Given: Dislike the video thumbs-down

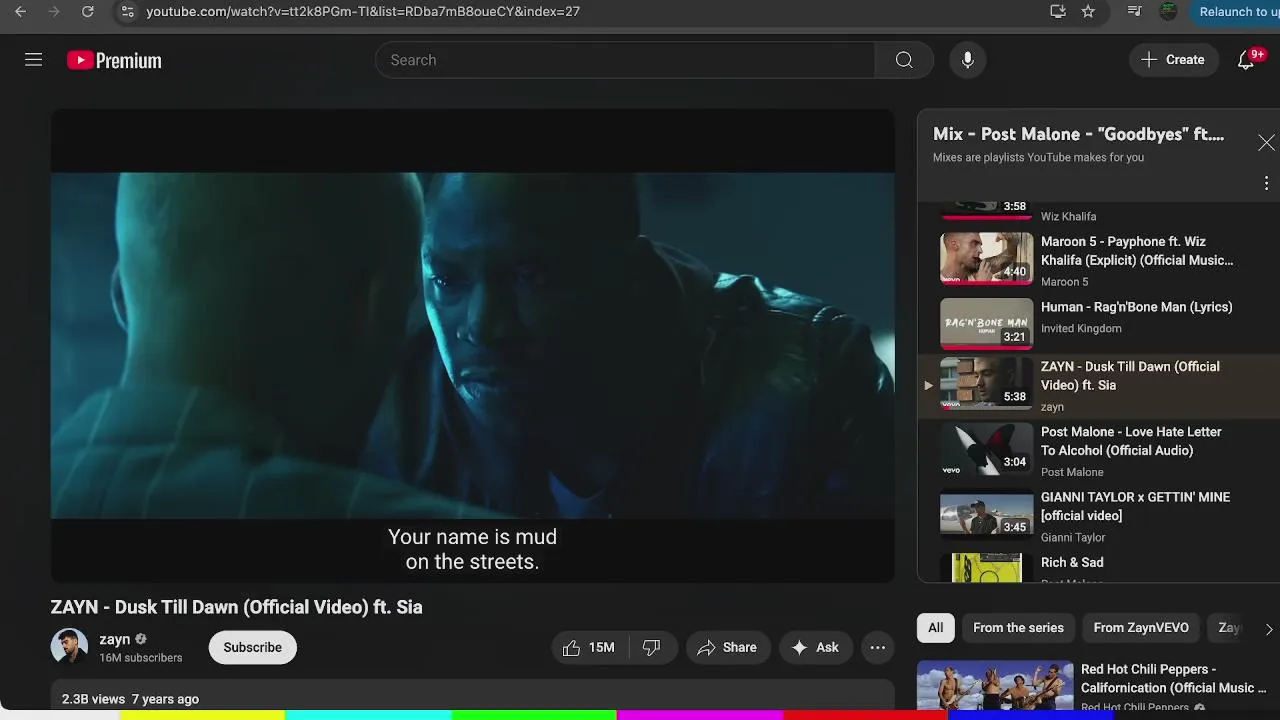Looking at the screenshot, I should (x=651, y=648).
